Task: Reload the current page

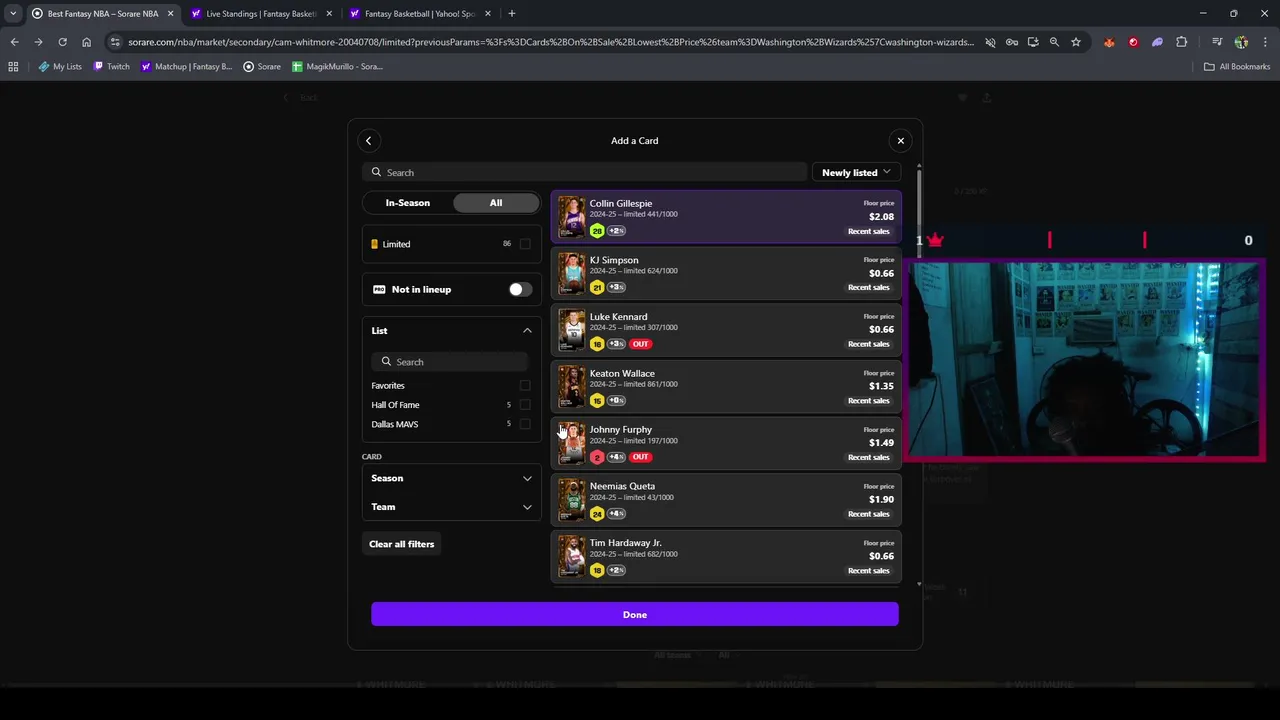Action: click(x=62, y=42)
